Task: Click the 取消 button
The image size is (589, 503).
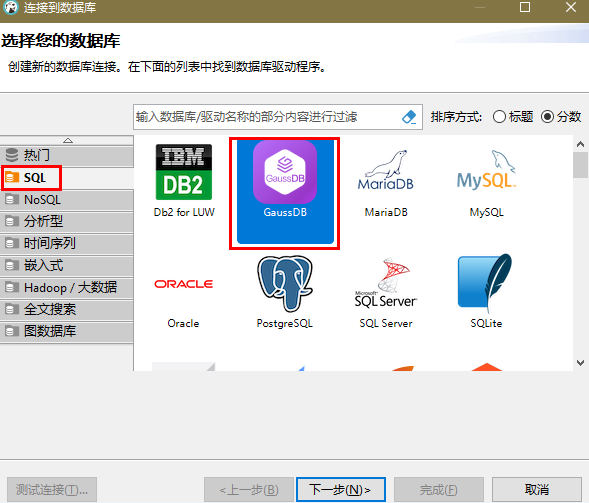Action: pos(537,489)
